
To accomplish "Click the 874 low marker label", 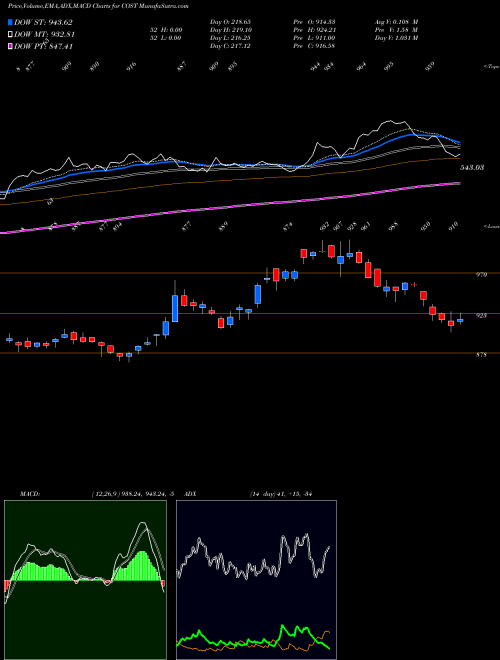I will pyautogui.click(x=287, y=226).
